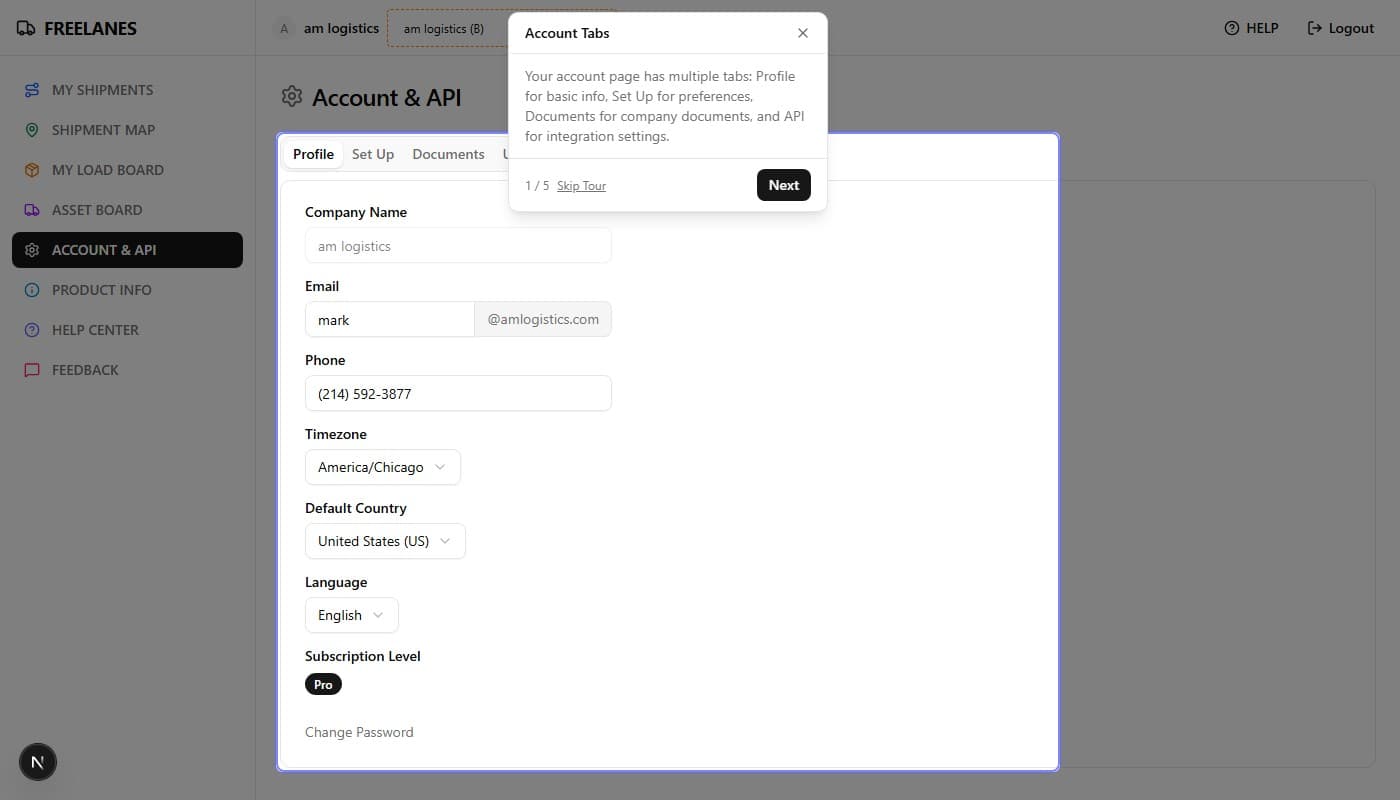The width and height of the screenshot is (1400, 800).
Task: Click the Email field containing mark
Action: 389,319
